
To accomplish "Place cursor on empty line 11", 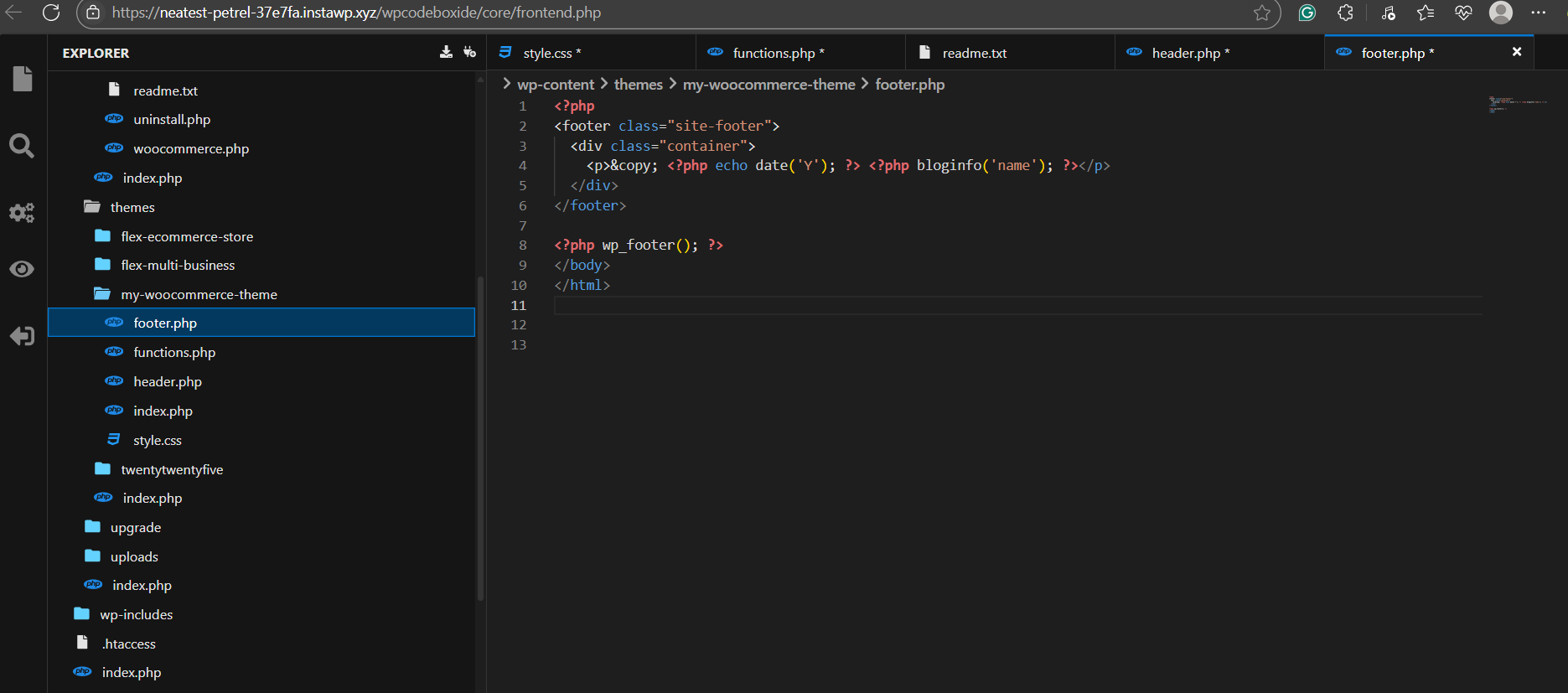I will point(1017,305).
